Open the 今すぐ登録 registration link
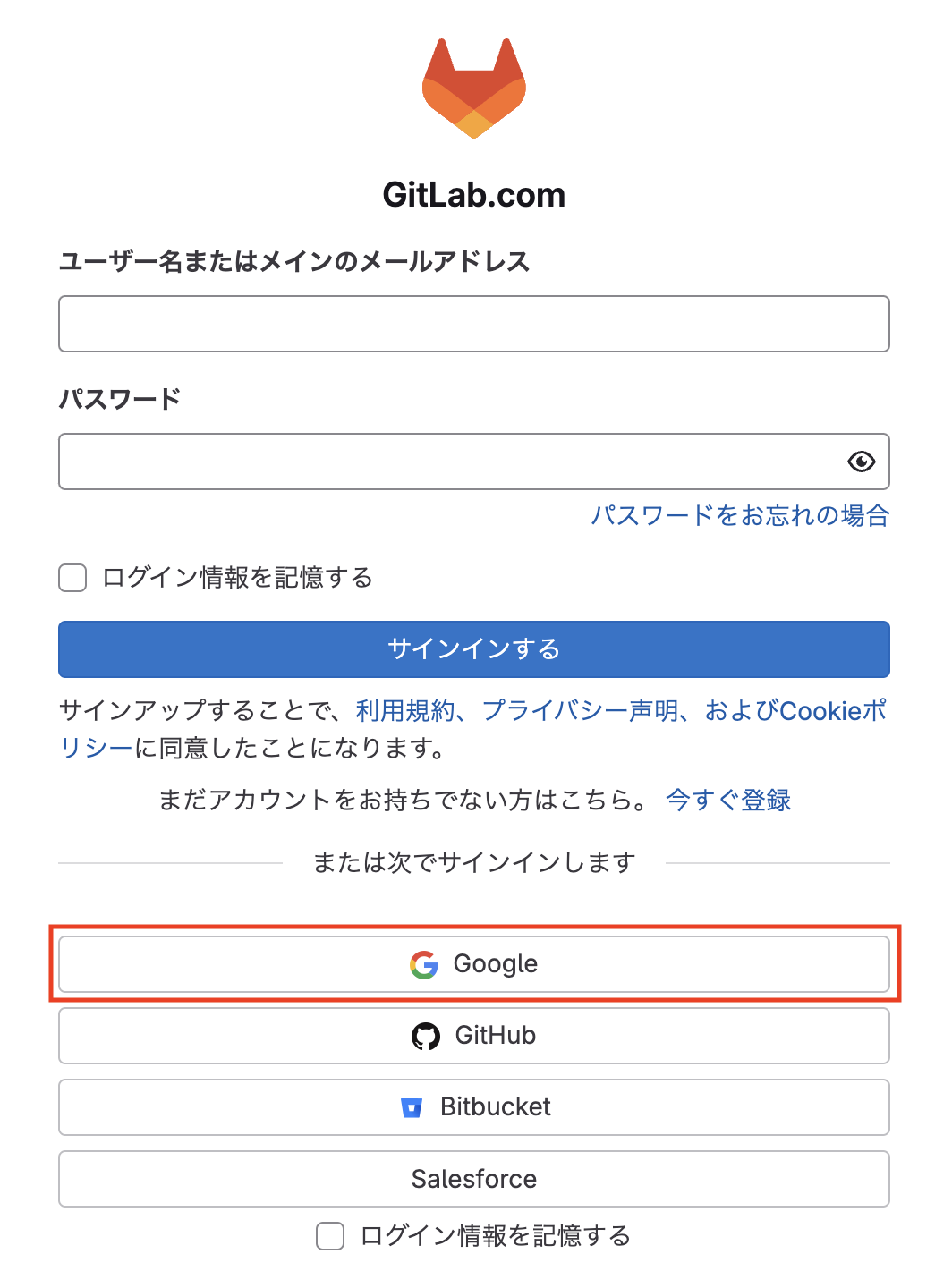This screenshot has height=1288, width=952. (x=727, y=801)
